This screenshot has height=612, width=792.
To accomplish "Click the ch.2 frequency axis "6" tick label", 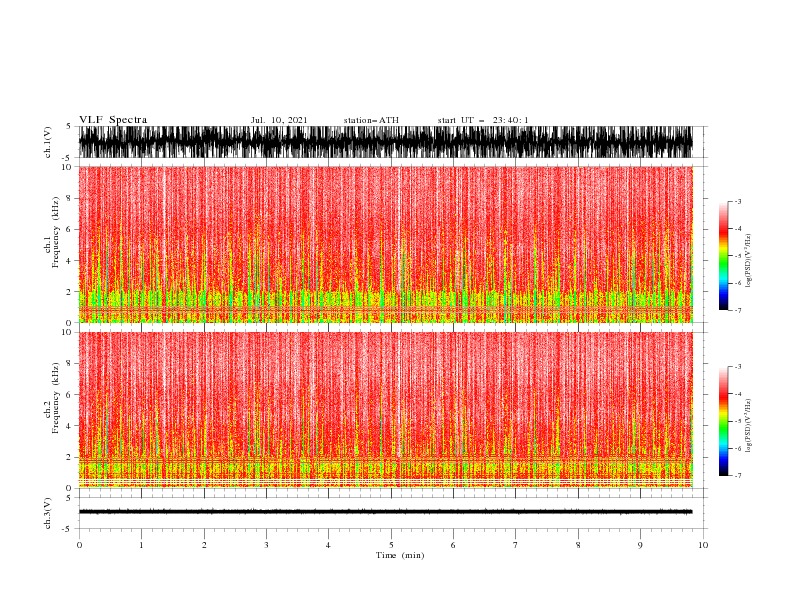I will click(x=70, y=395).
